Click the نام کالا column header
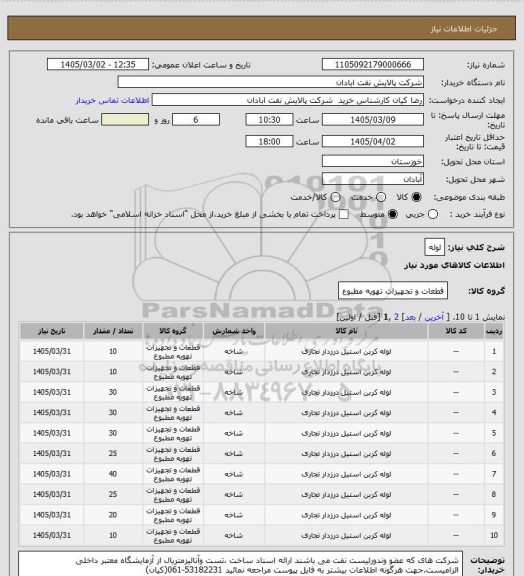The image size is (524, 576). (346, 331)
